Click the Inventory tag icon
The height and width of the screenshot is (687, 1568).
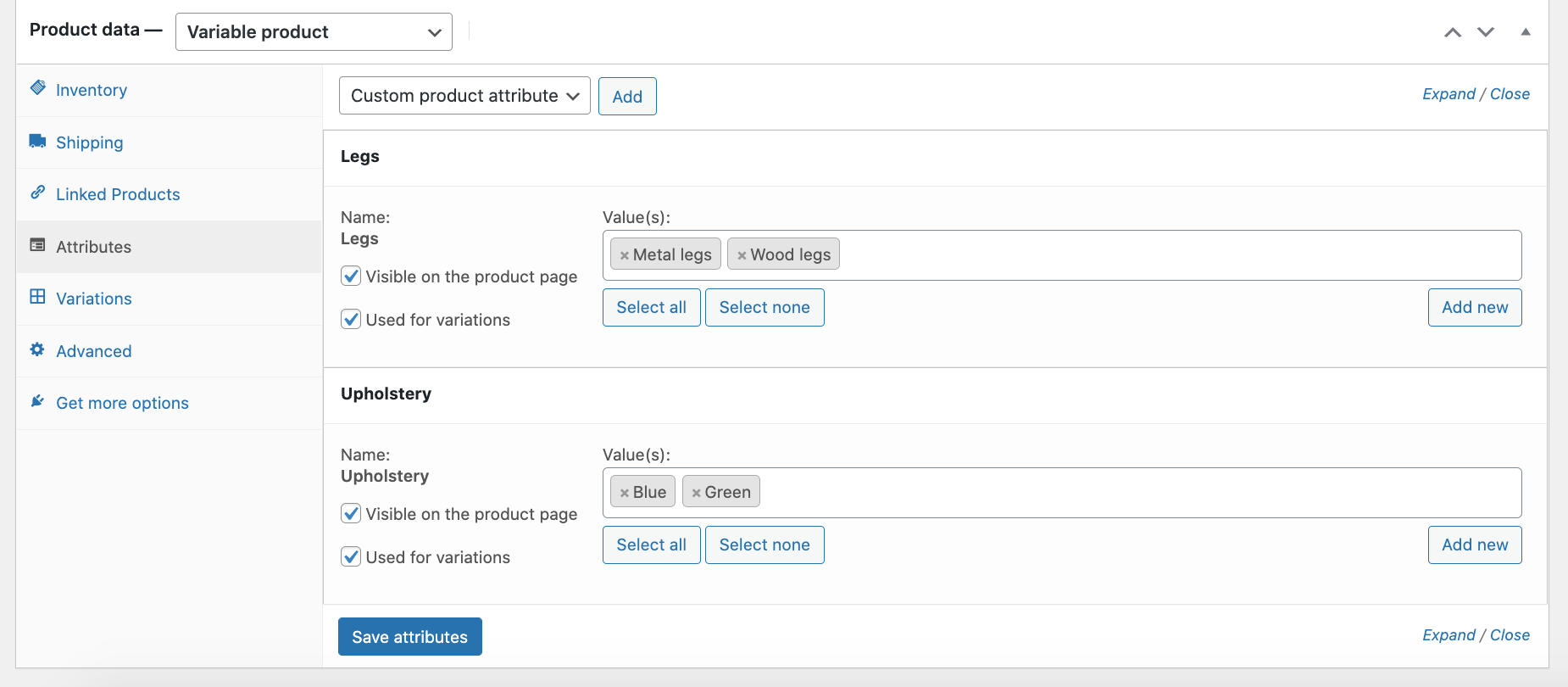(37, 88)
